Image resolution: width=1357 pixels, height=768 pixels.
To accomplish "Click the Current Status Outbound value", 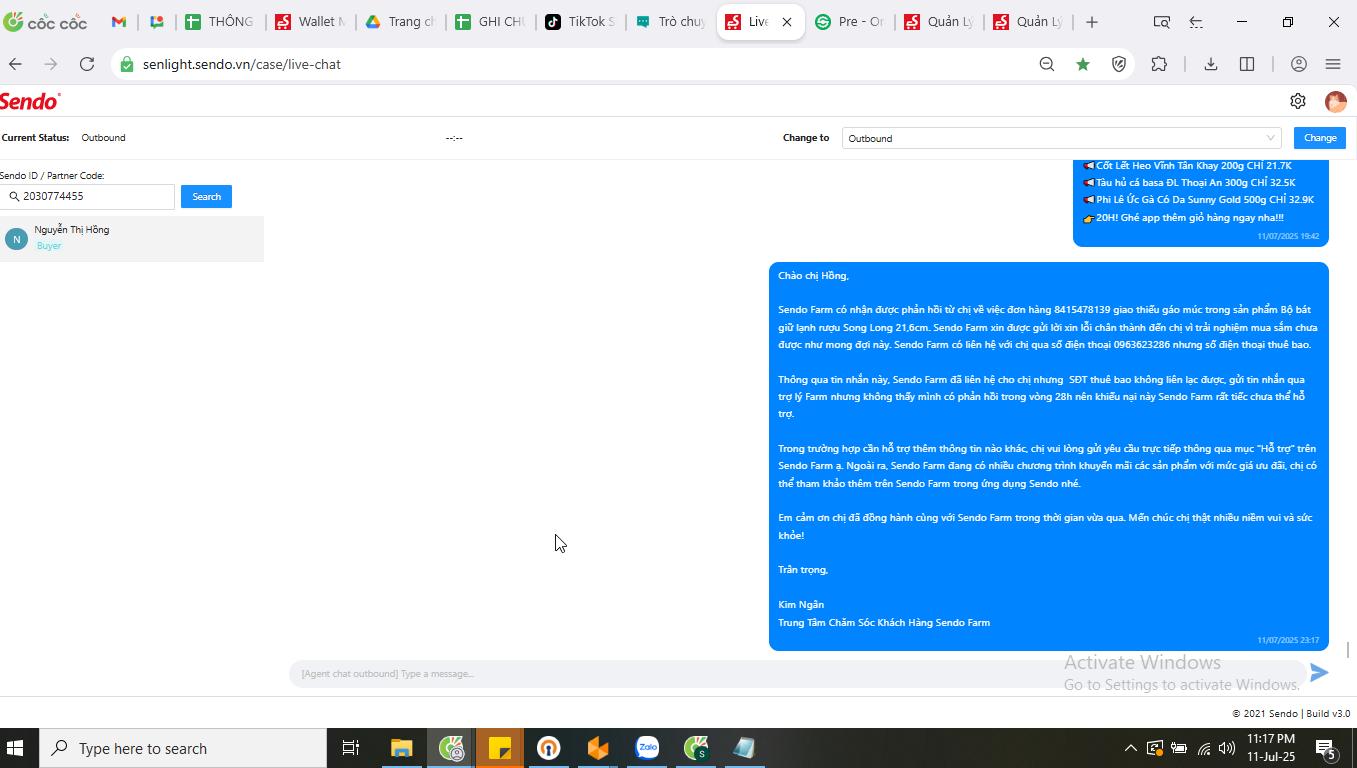I will [x=103, y=138].
